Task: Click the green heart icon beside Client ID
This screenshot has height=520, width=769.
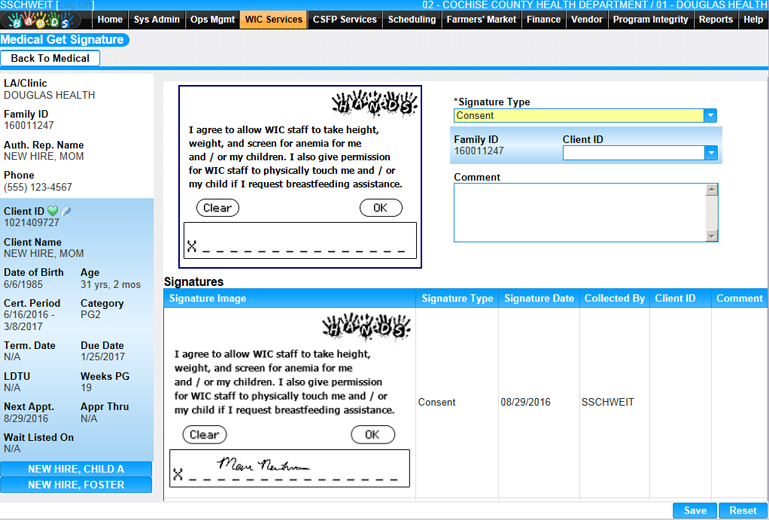Action: pos(53,211)
